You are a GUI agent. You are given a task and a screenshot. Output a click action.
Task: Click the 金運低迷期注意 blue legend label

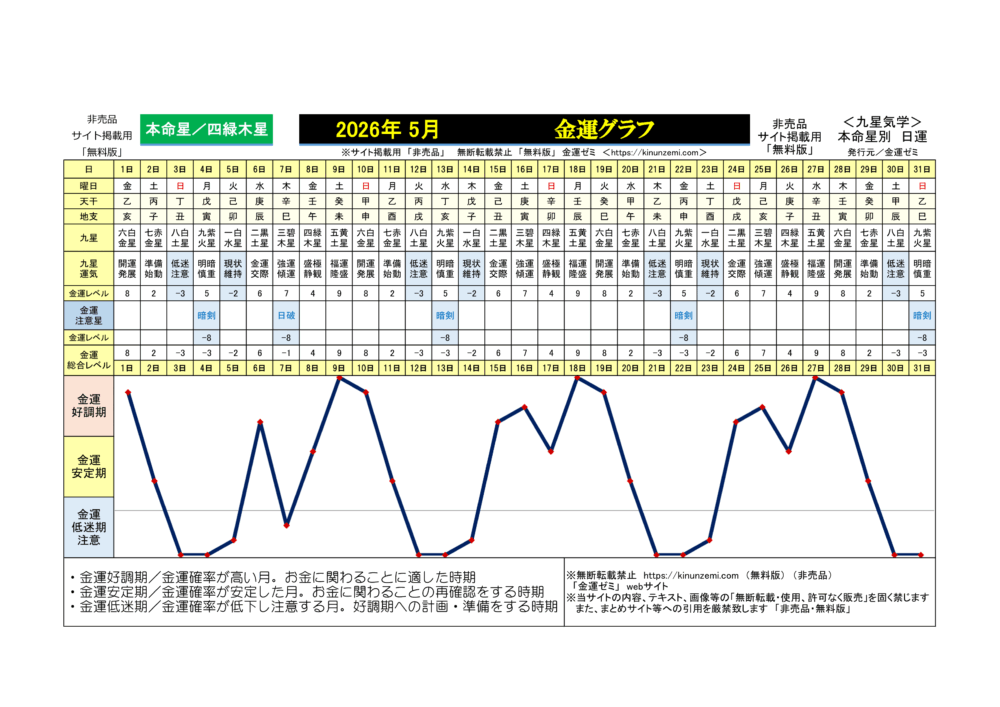[x=89, y=526]
